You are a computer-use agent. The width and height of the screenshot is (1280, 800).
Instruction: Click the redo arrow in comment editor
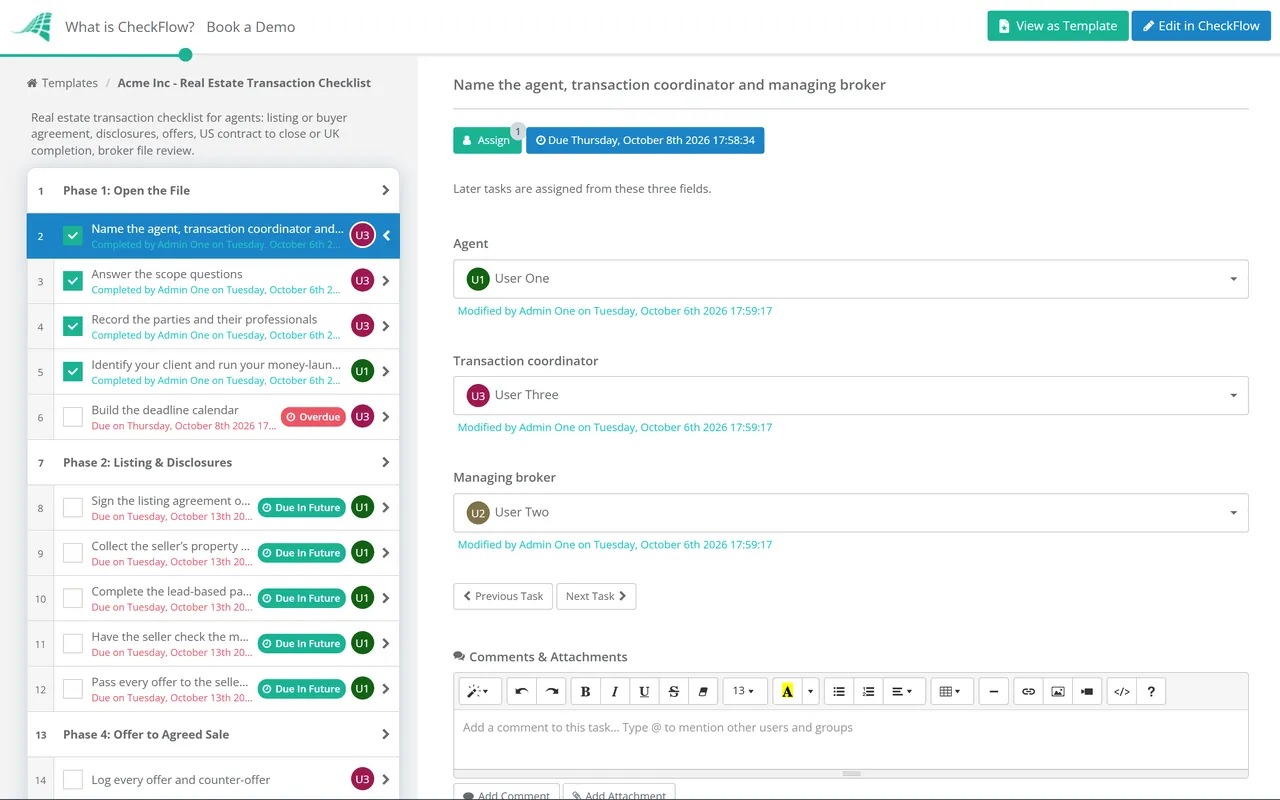point(551,691)
